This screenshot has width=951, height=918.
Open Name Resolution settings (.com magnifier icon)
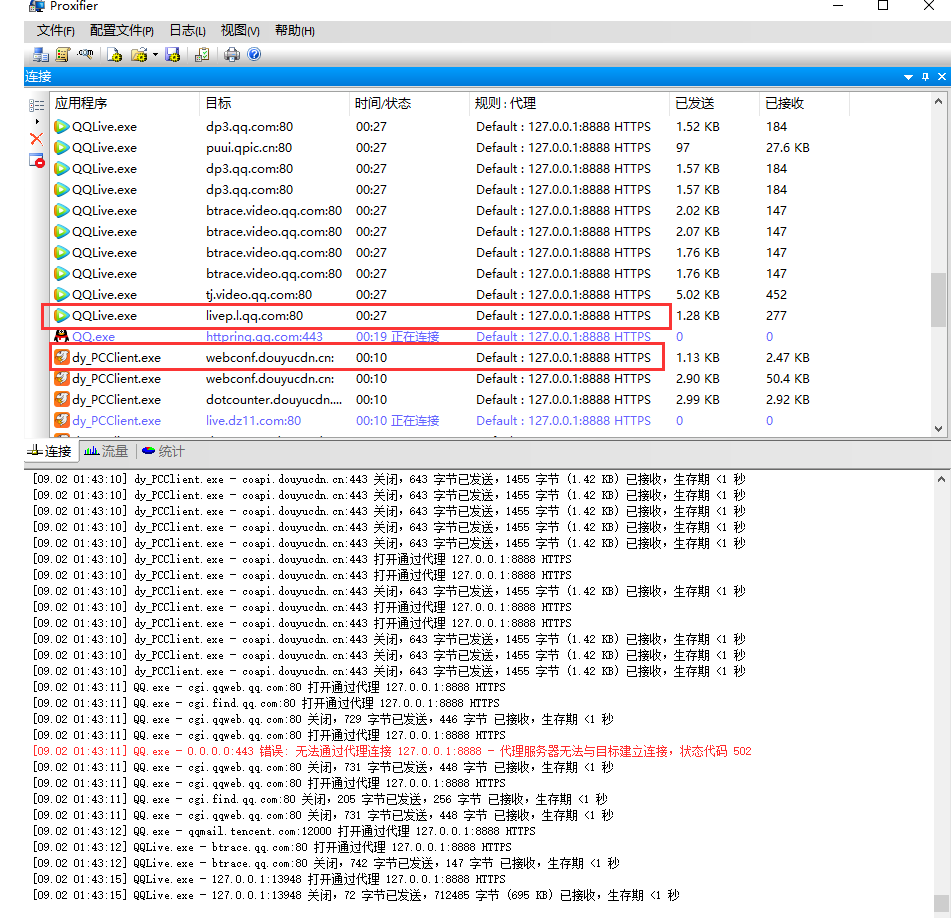(85, 55)
